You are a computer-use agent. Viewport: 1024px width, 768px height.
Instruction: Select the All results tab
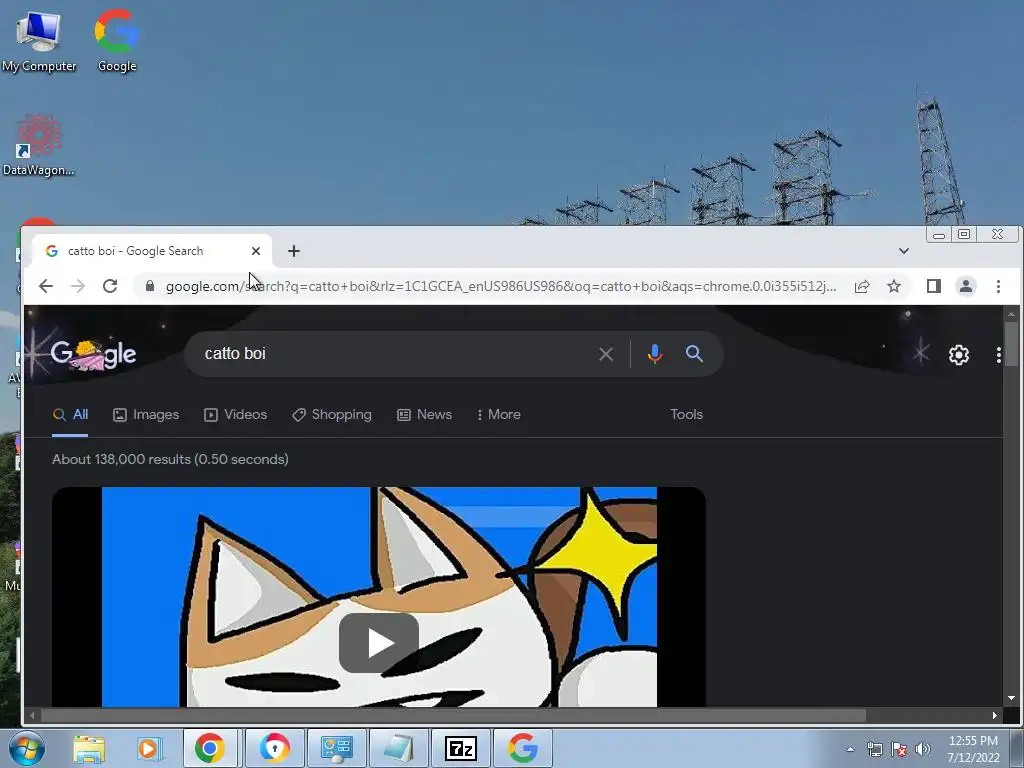coord(70,415)
